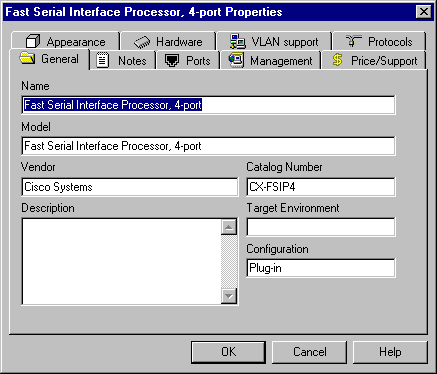Click the Description scrollbar down arrow
437x374 pixels.
pyautogui.click(x=229, y=296)
